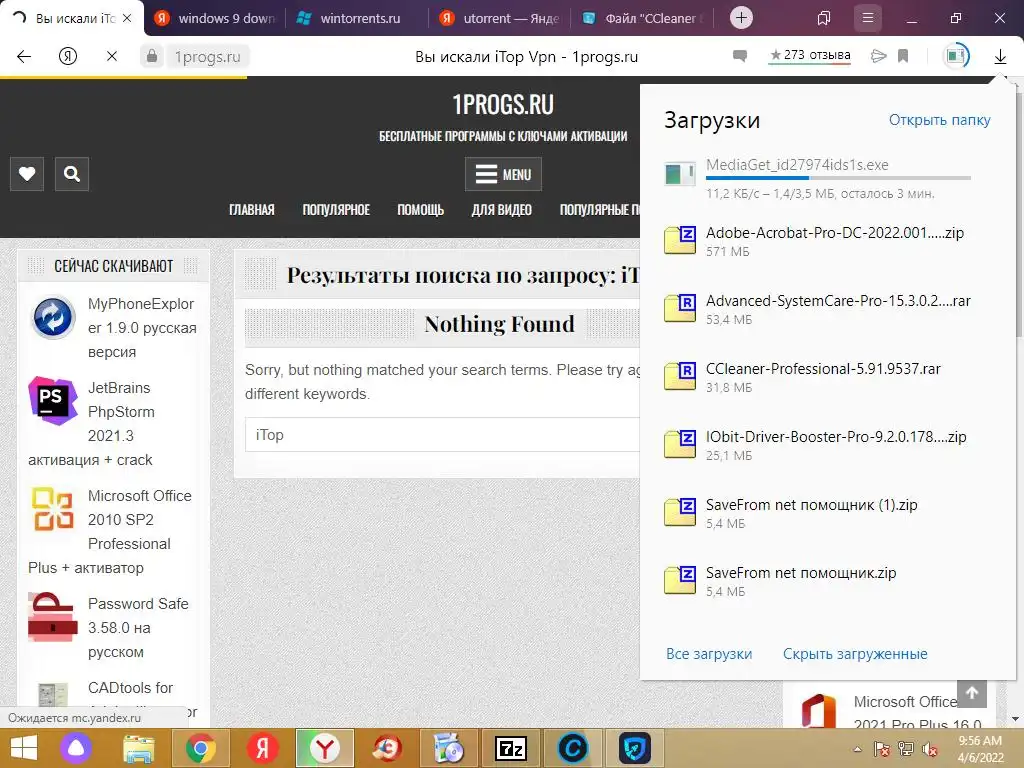The image size is (1024, 768).
Task: Switch to the 'utorrent — Янде' tab
Action: pos(500,18)
